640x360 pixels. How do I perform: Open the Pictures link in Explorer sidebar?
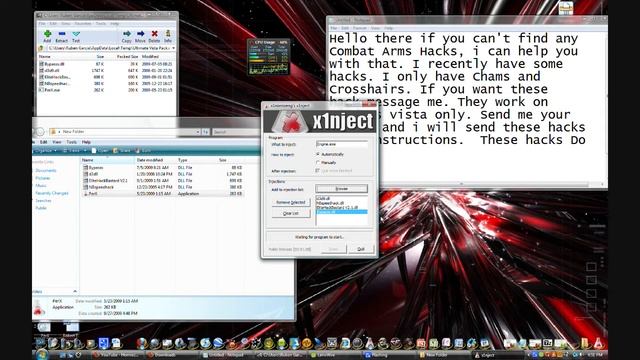[x=42, y=178]
